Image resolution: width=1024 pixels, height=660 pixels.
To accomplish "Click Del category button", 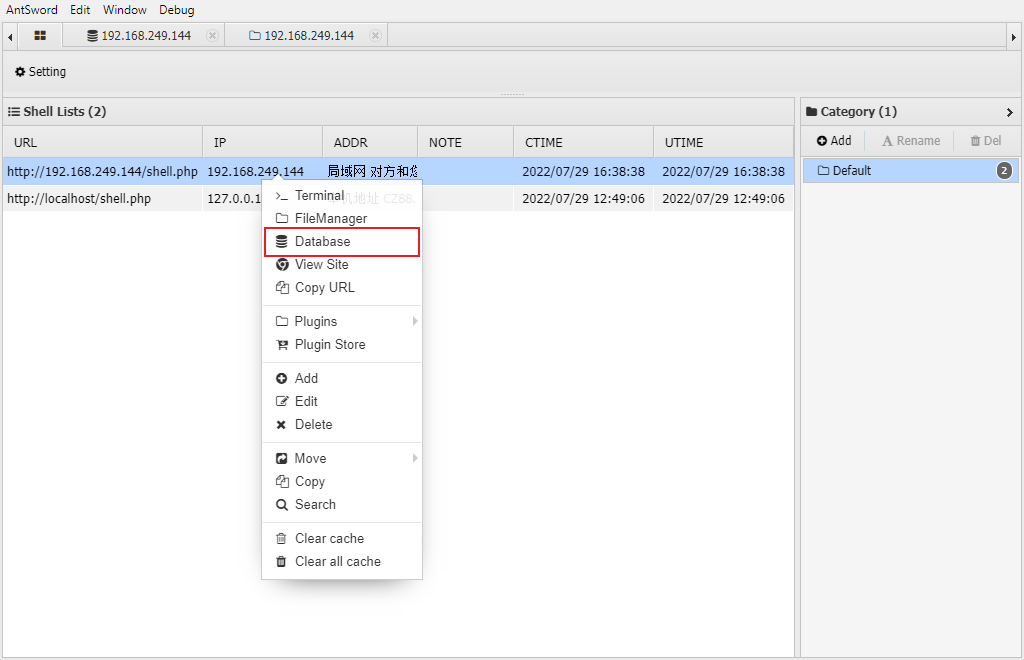I will (985, 141).
